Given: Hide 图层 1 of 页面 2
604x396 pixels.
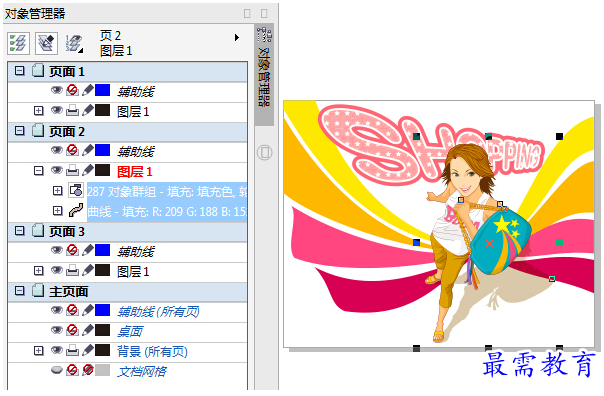Looking at the screenshot, I should (57, 170).
